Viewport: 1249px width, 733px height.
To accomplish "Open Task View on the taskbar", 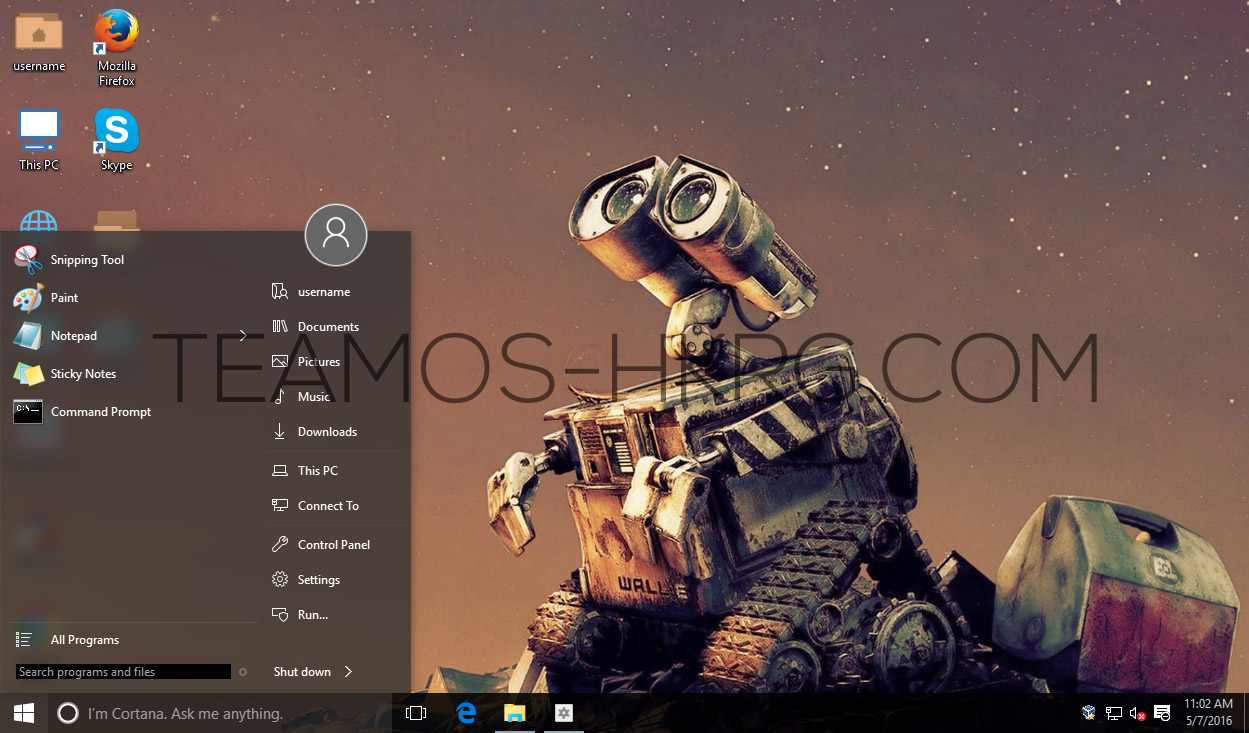I will [x=416, y=713].
